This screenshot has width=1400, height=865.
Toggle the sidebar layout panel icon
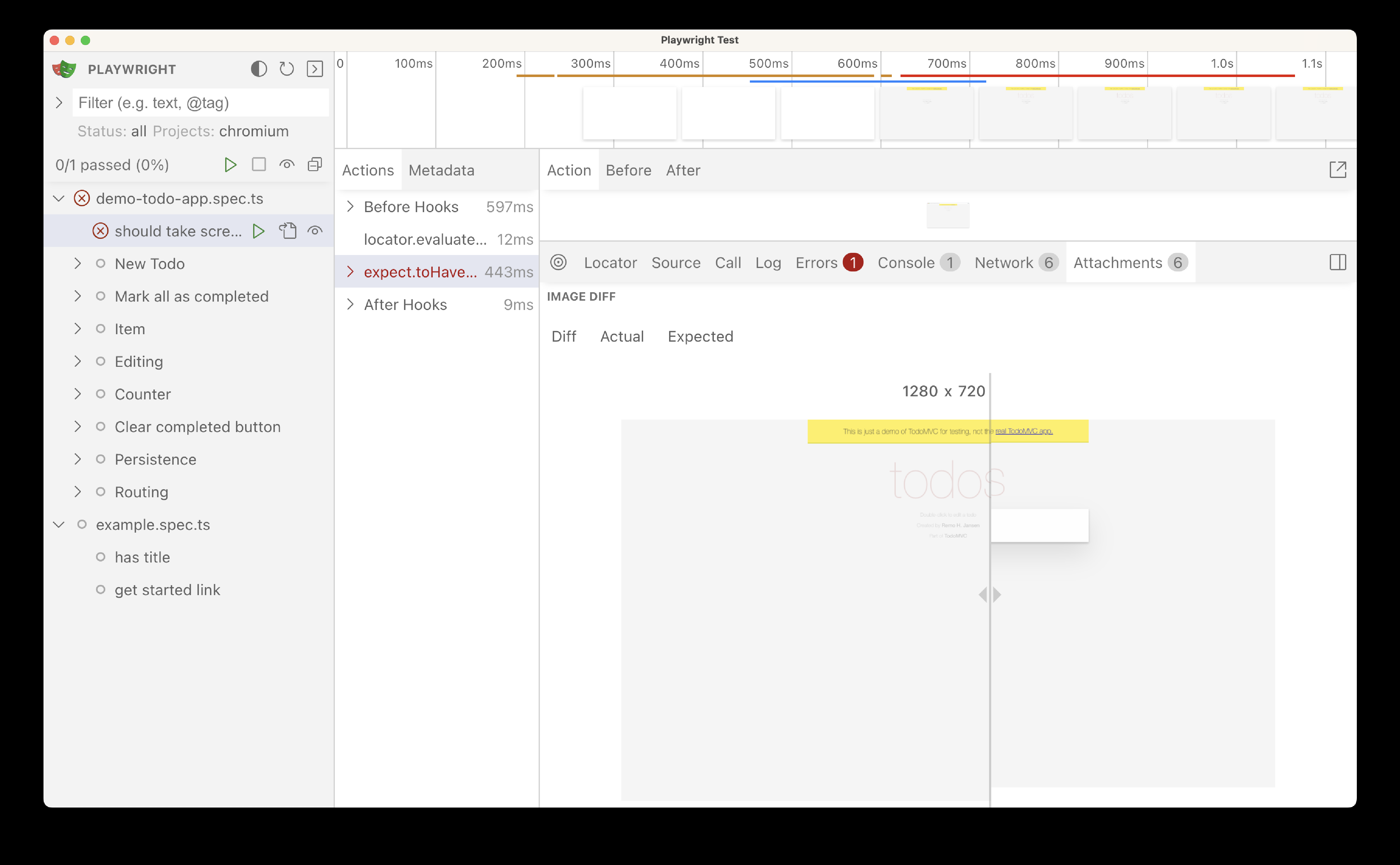coord(1338,262)
